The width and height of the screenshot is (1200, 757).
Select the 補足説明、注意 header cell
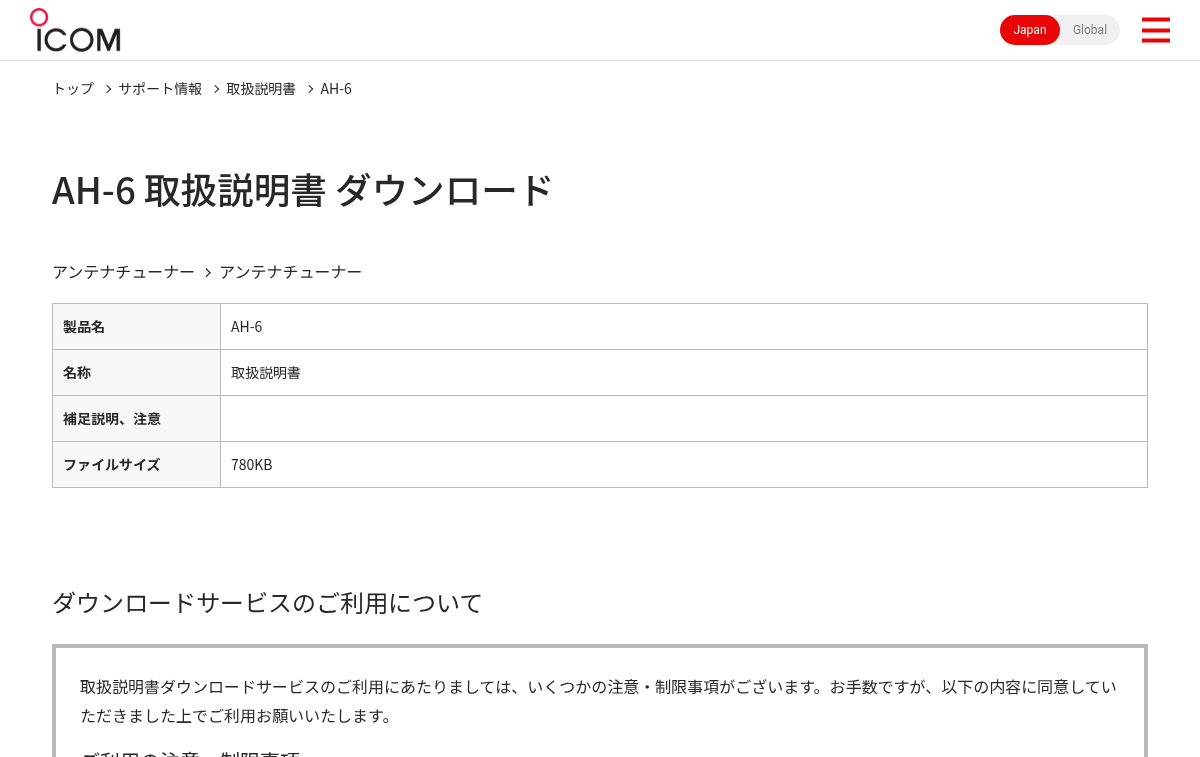click(136, 419)
